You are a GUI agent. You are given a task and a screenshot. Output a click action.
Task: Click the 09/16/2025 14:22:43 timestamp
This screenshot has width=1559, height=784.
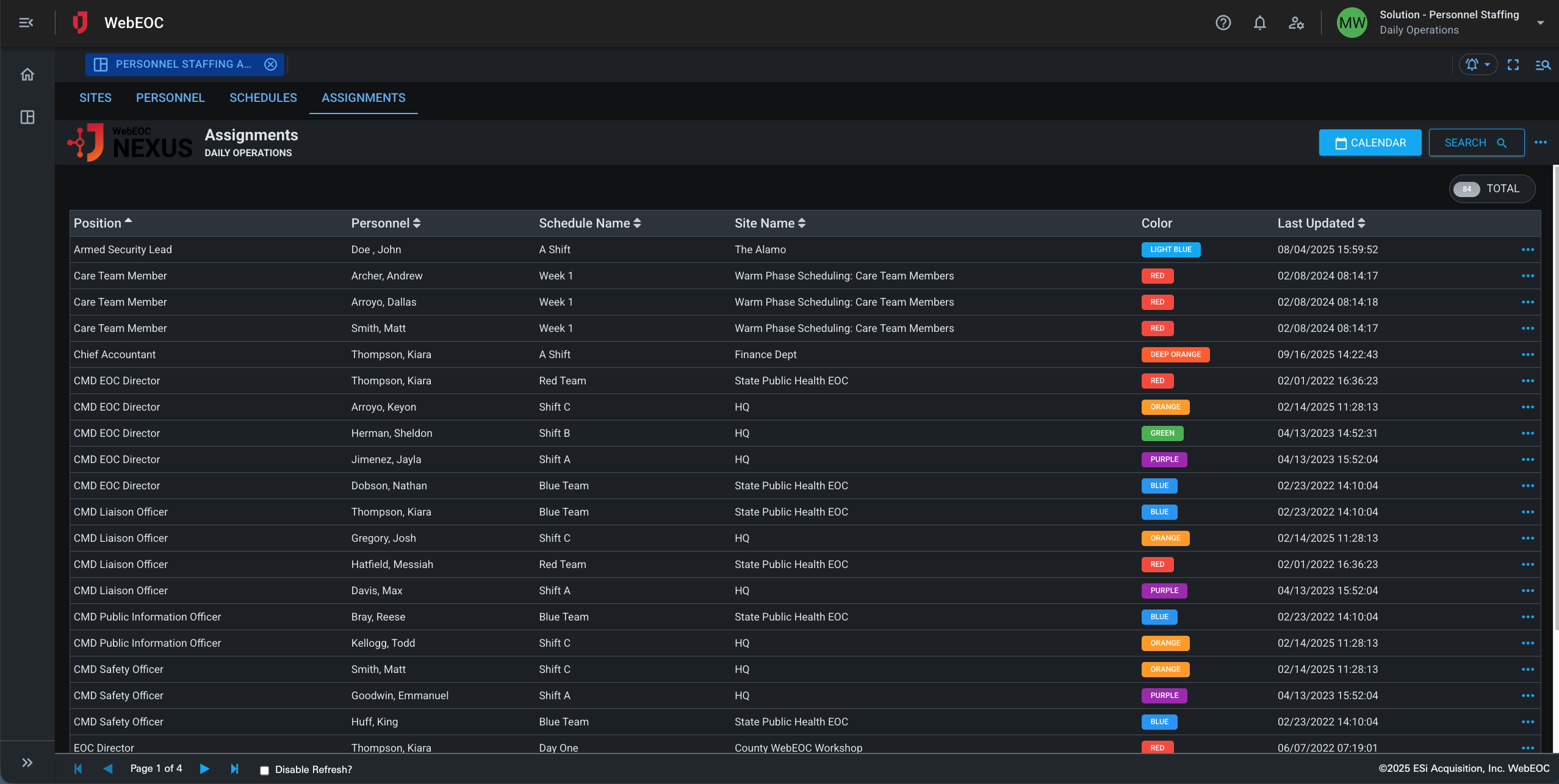(1327, 354)
